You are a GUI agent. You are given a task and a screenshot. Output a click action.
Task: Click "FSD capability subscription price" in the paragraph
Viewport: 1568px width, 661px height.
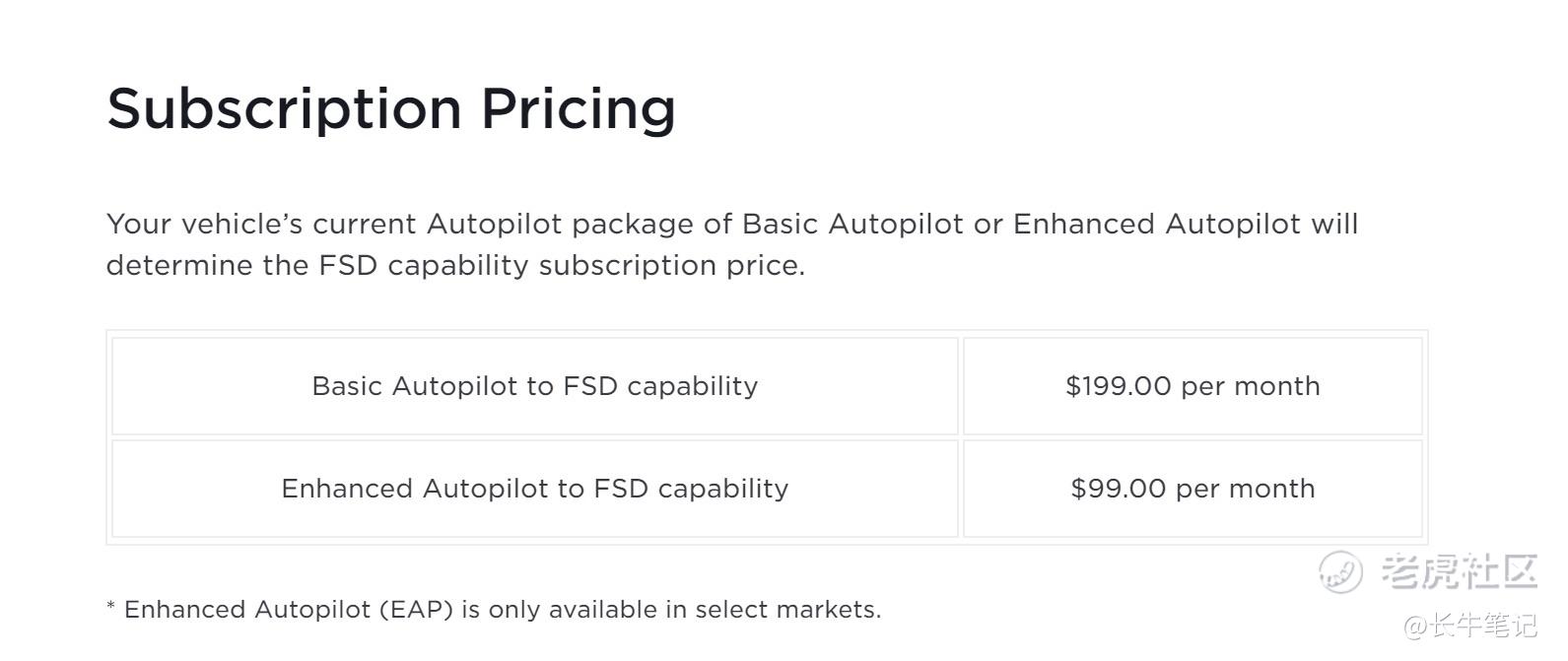tap(560, 266)
